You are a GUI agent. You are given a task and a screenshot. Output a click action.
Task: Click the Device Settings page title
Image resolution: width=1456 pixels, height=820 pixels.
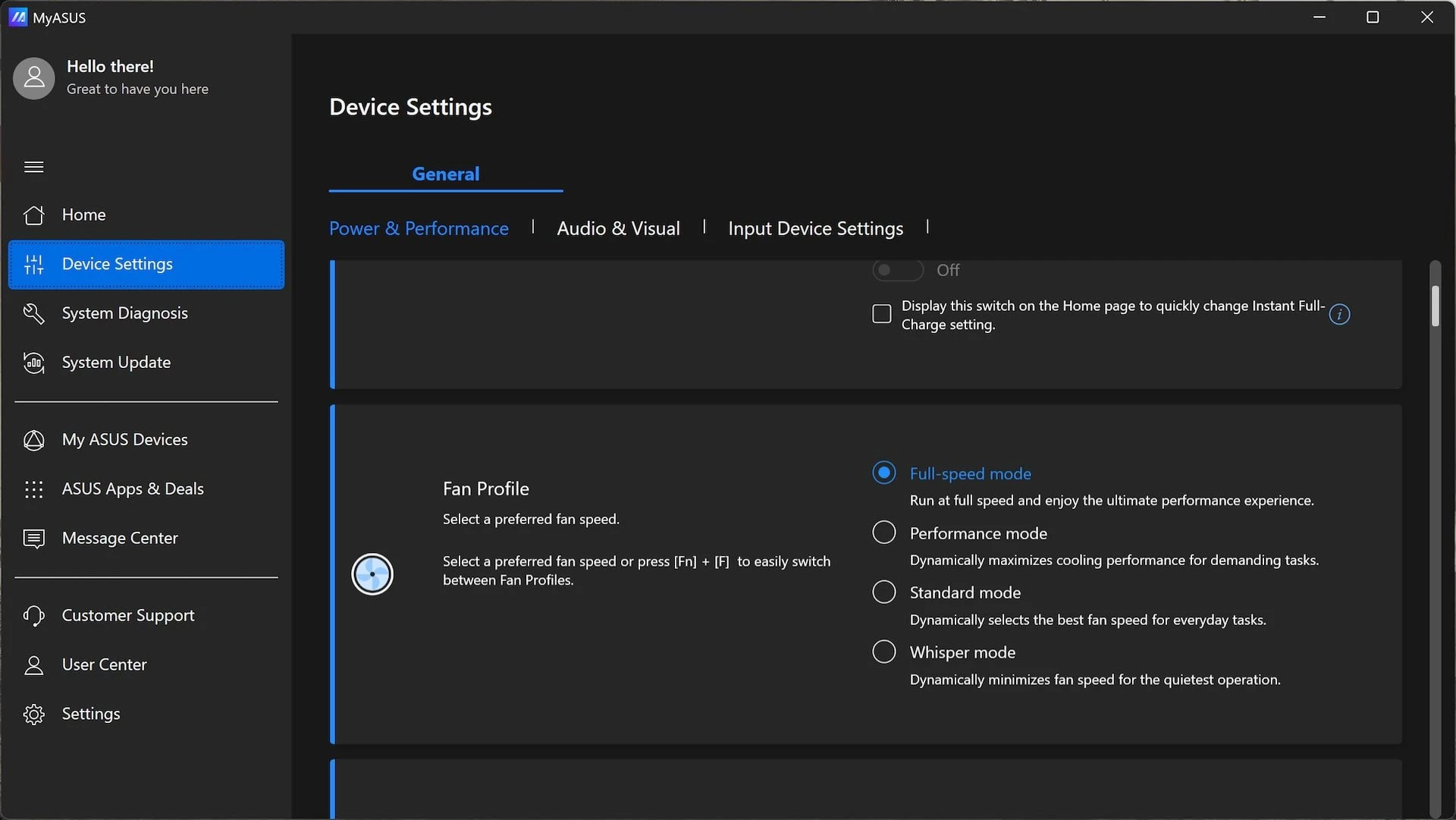click(410, 107)
